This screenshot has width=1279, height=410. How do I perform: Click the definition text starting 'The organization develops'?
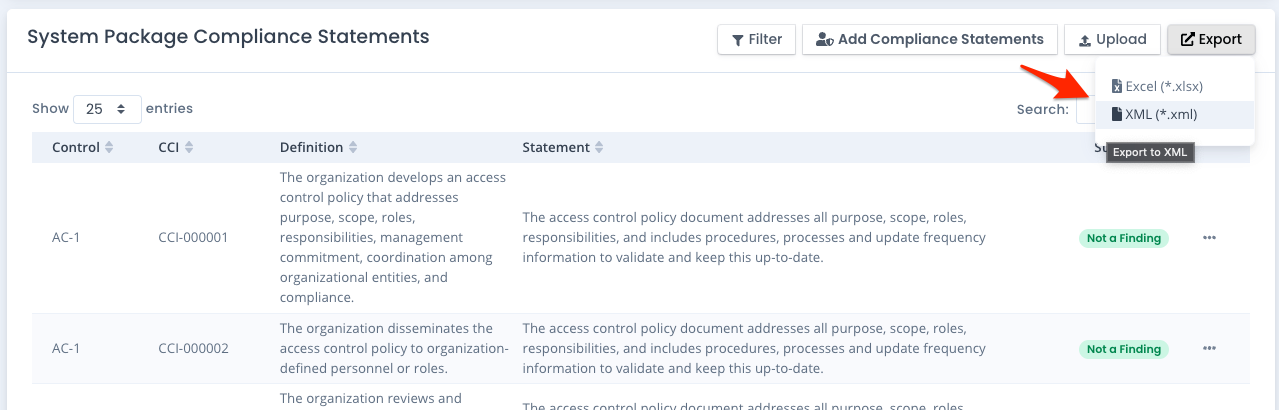pos(393,238)
